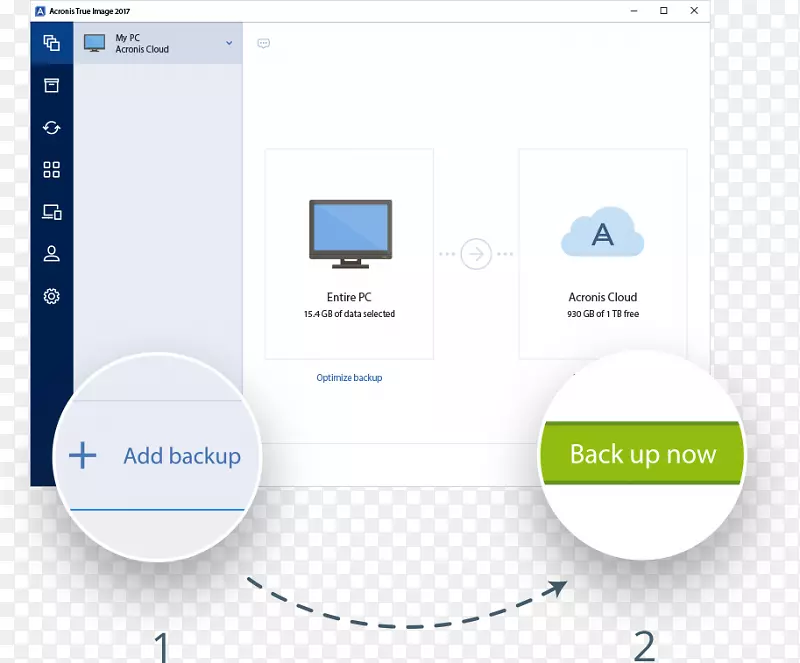Open the Account section in the sidebar

point(52,254)
